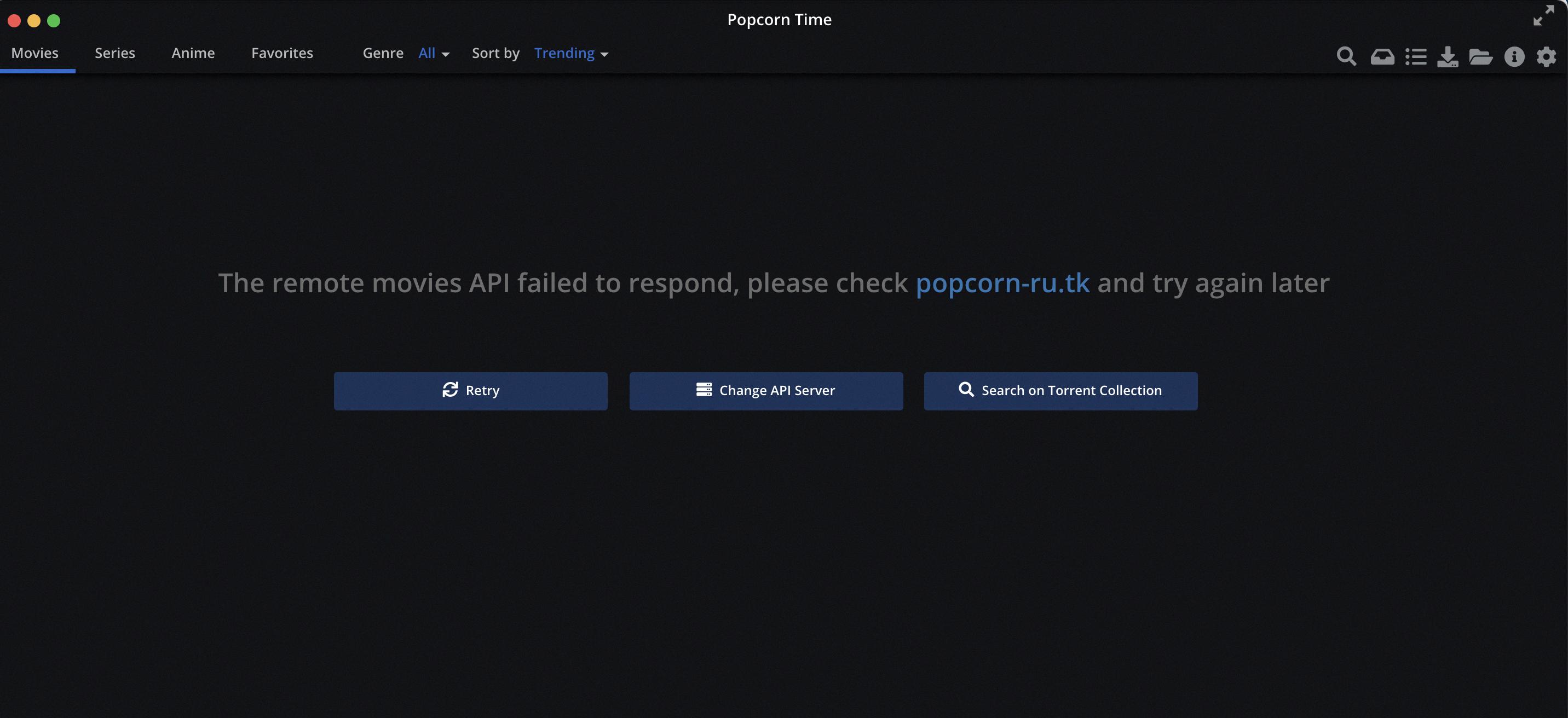Screen dimensions: 1568x718
Task: Click Search on Torrent Collection button
Action: click(x=1060, y=391)
